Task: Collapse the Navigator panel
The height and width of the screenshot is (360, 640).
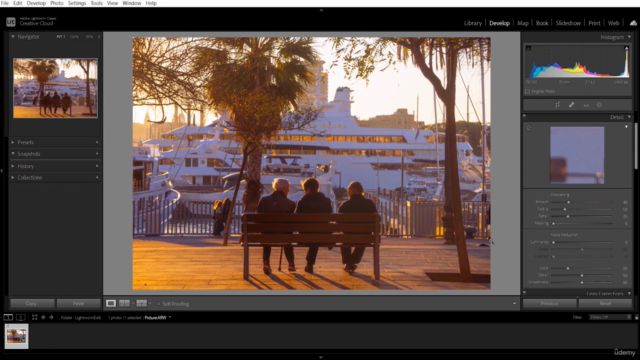Action: [x=13, y=36]
